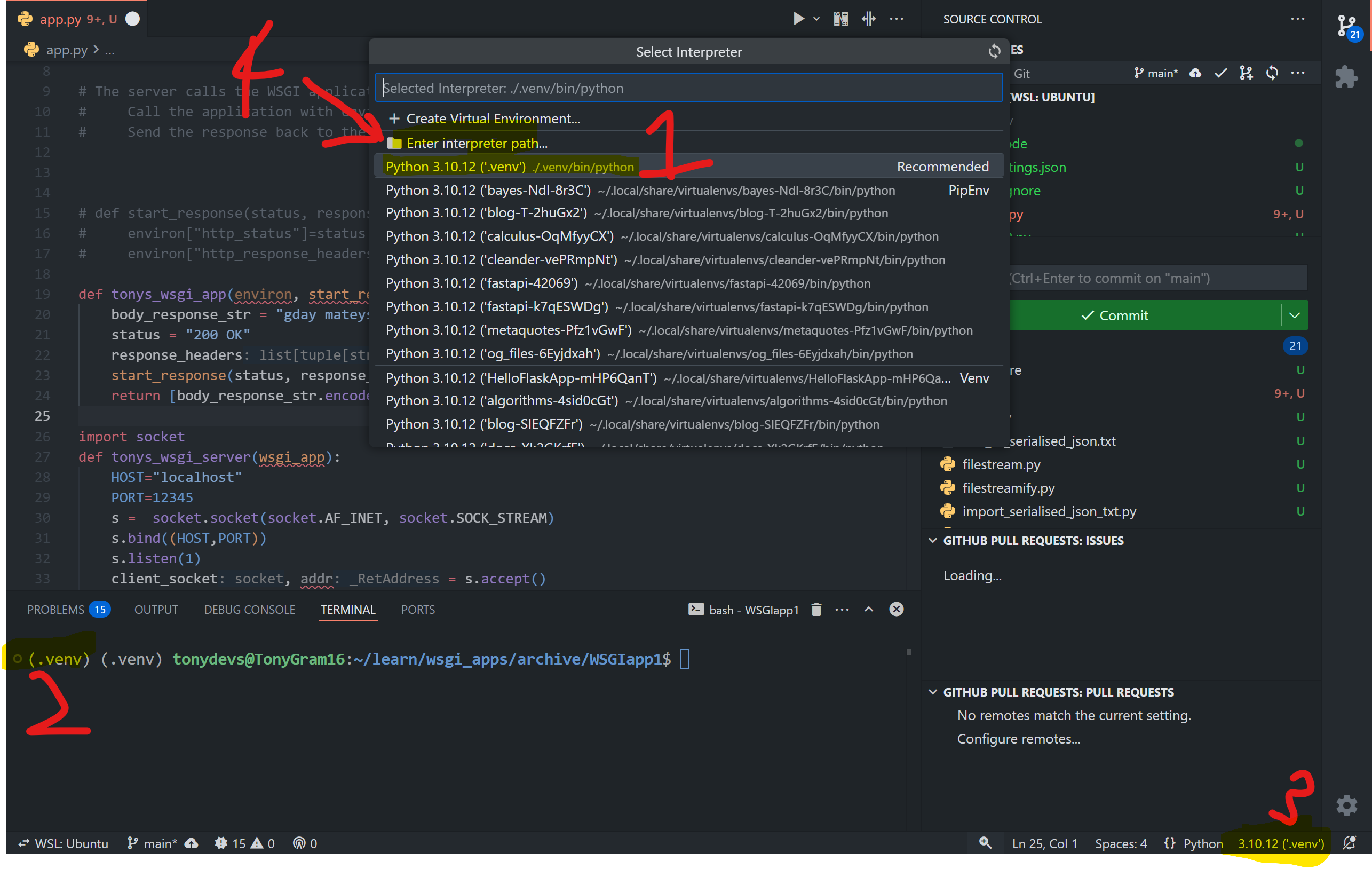Click the interpreter search input field

click(x=688, y=88)
